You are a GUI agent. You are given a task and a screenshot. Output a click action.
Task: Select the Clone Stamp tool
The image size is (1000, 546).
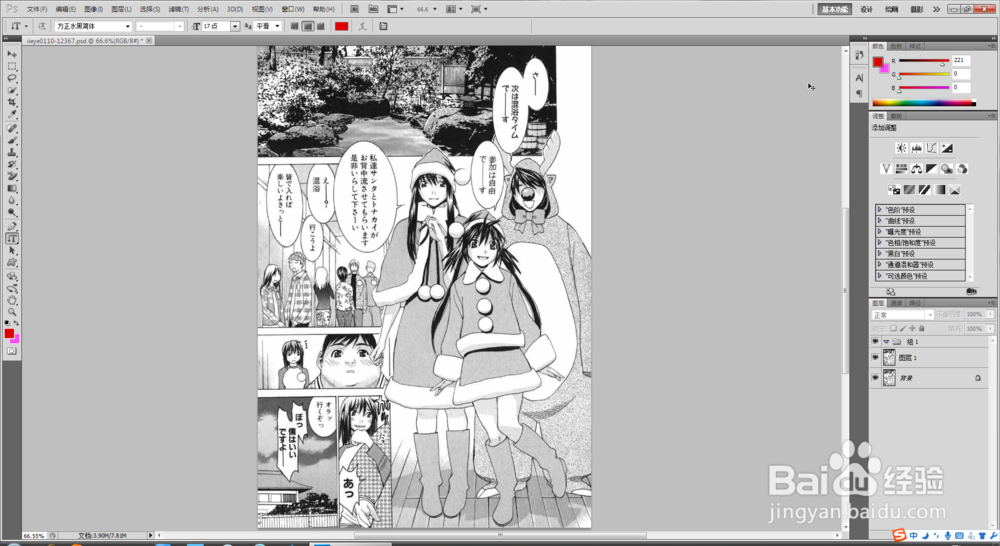(x=11, y=153)
